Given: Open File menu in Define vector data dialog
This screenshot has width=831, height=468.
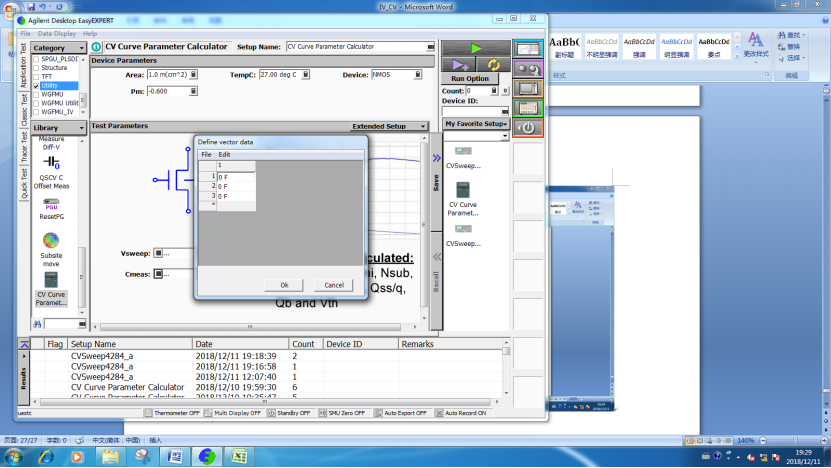Looking at the screenshot, I should pos(206,154).
